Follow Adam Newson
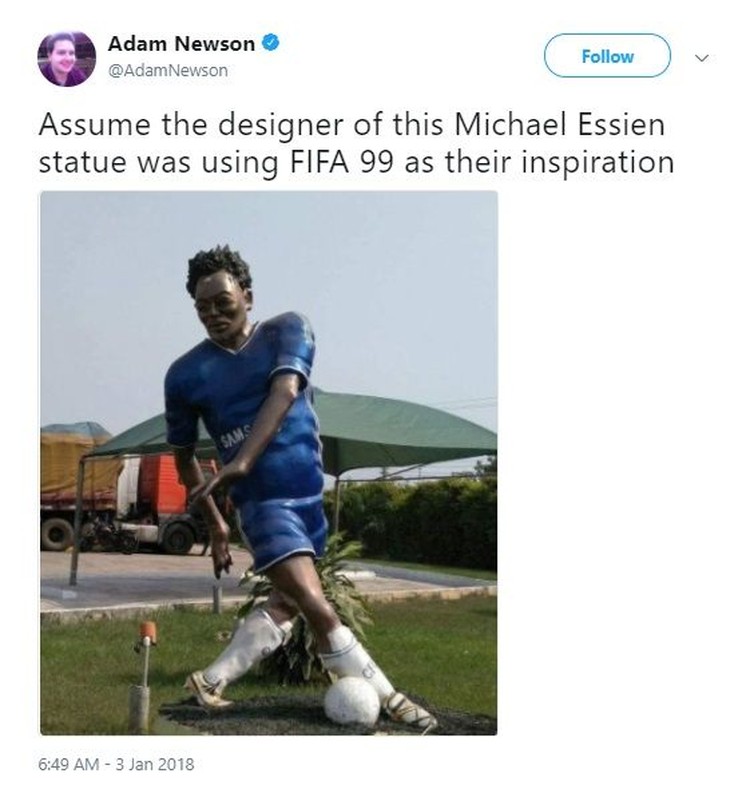 [x=607, y=56]
